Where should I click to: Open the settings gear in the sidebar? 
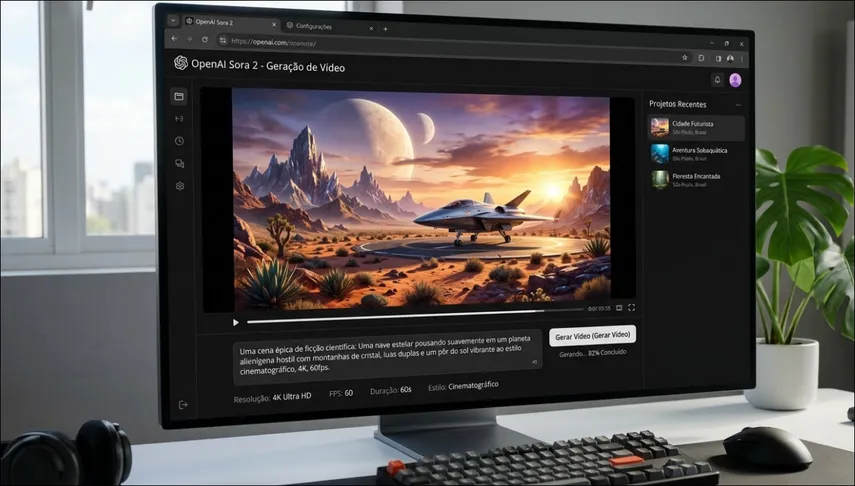point(180,186)
